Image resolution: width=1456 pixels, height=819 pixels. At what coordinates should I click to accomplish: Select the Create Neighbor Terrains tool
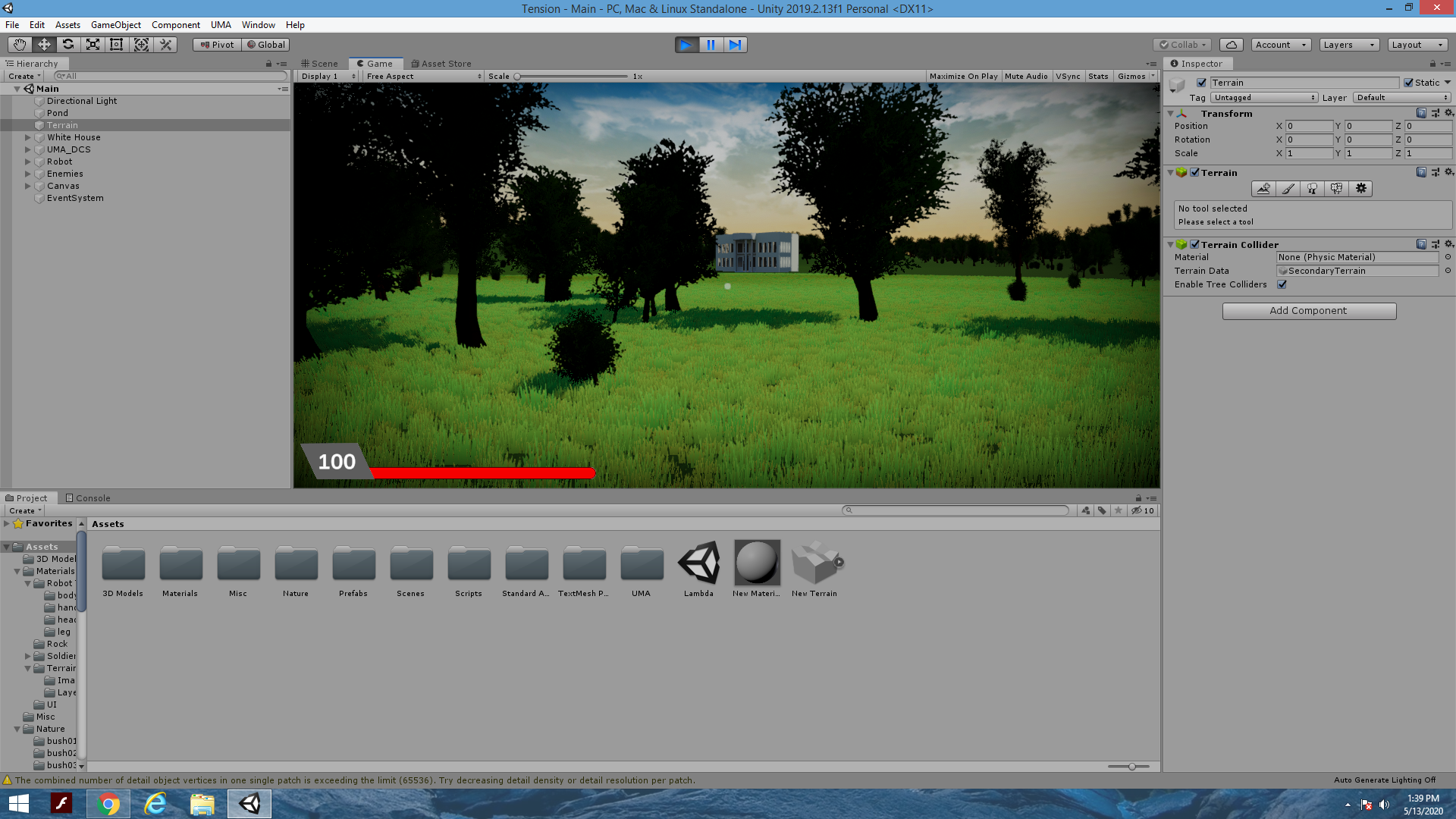(1263, 188)
